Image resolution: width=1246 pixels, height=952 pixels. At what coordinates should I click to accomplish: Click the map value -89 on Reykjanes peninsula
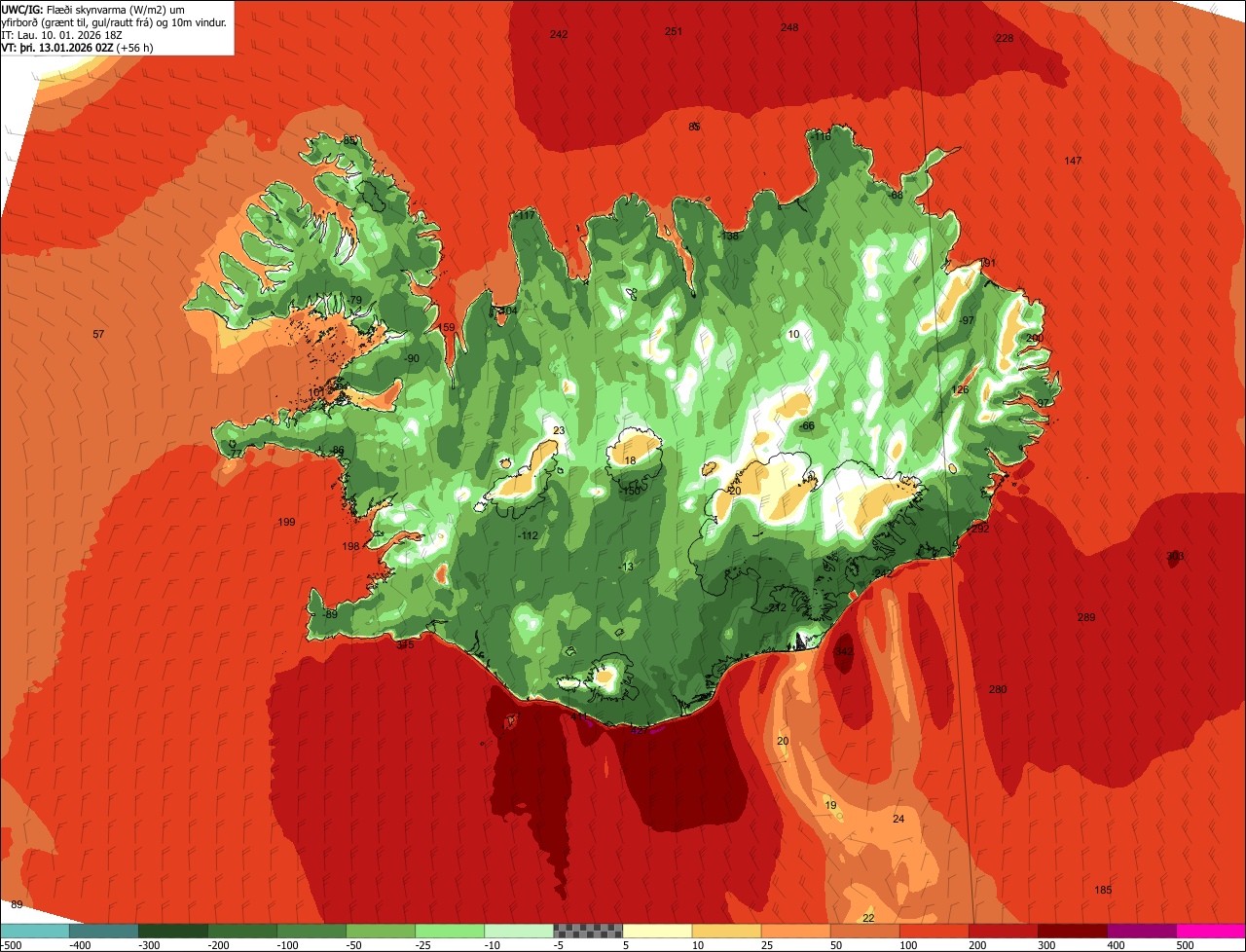tap(330, 614)
